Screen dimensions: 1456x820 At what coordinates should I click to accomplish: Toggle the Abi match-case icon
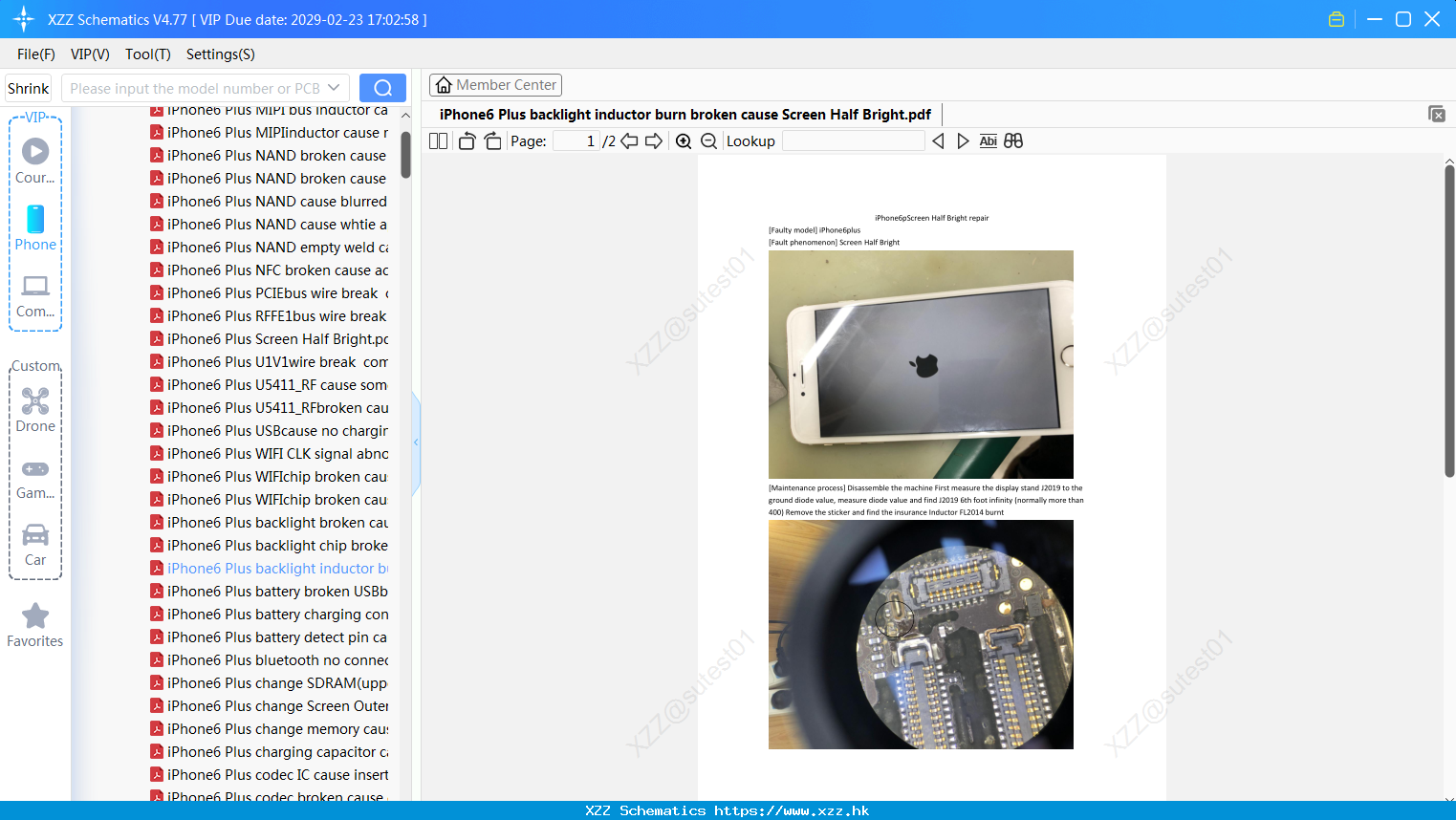(x=988, y=141)
